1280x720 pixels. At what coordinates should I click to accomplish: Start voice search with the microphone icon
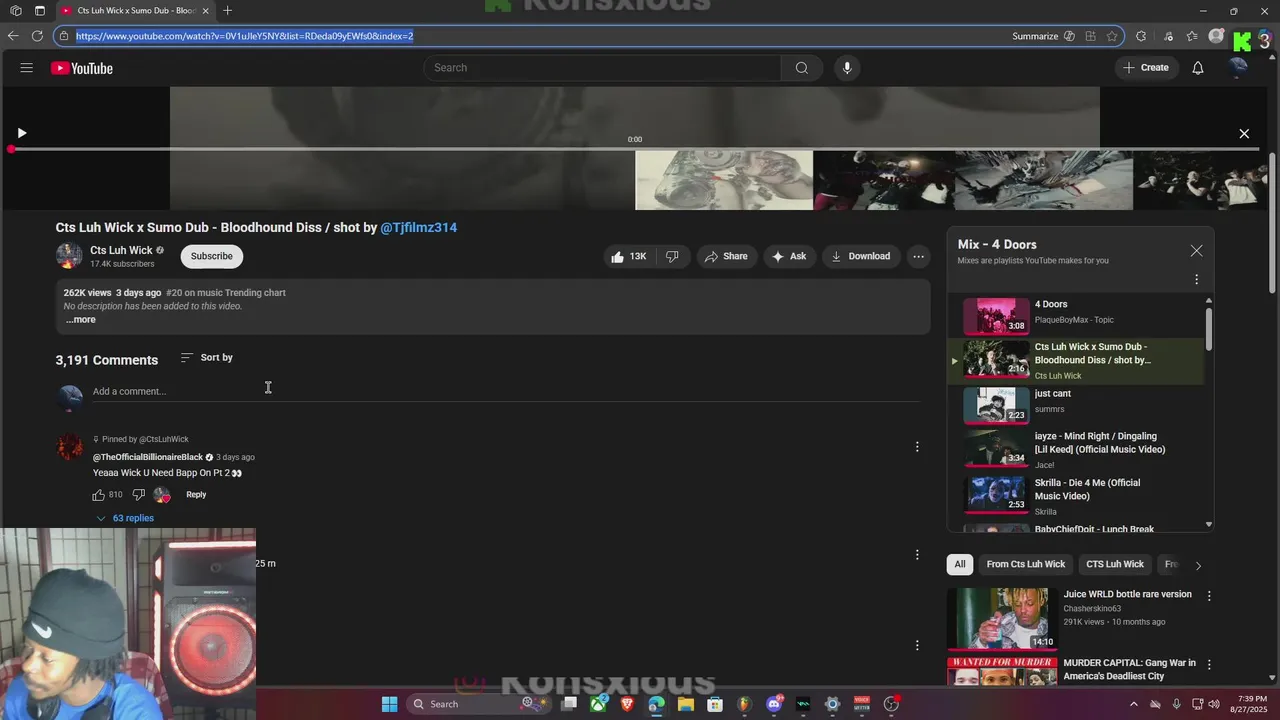tap(847, 68)
